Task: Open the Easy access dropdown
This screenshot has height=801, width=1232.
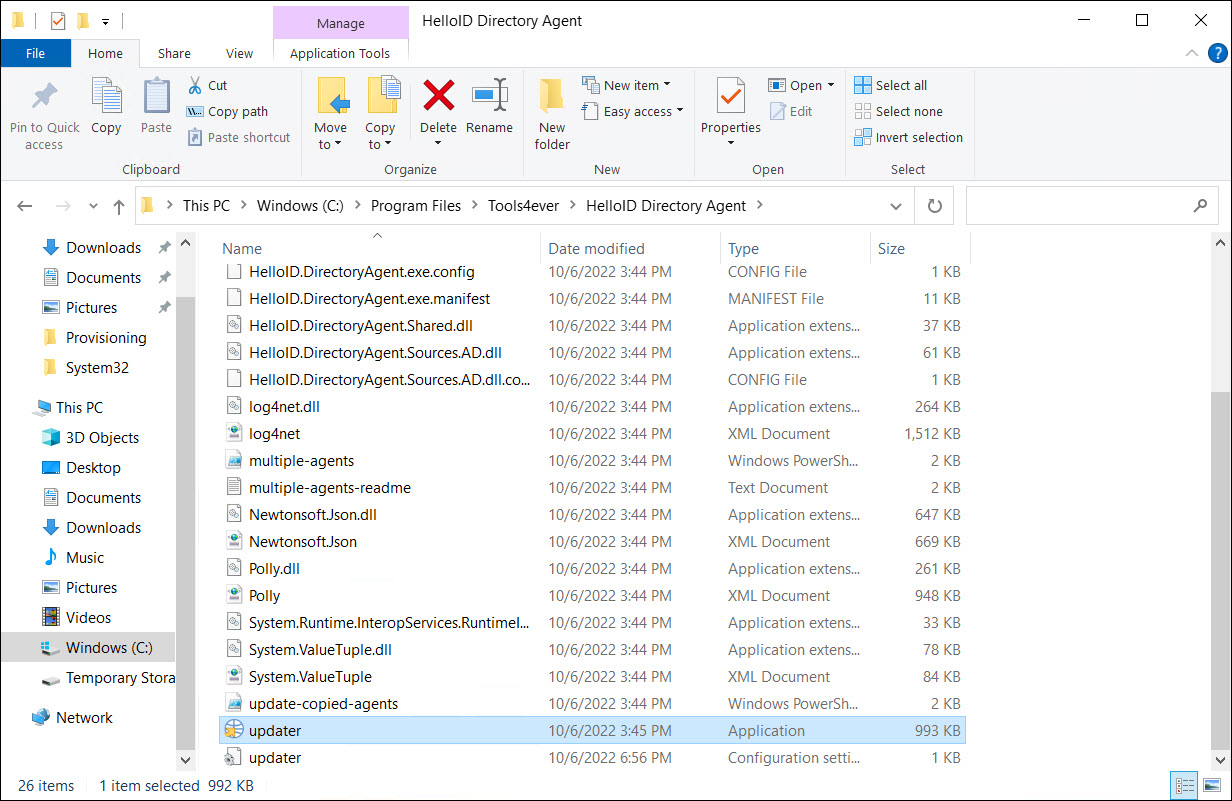Action: point(633,111)
